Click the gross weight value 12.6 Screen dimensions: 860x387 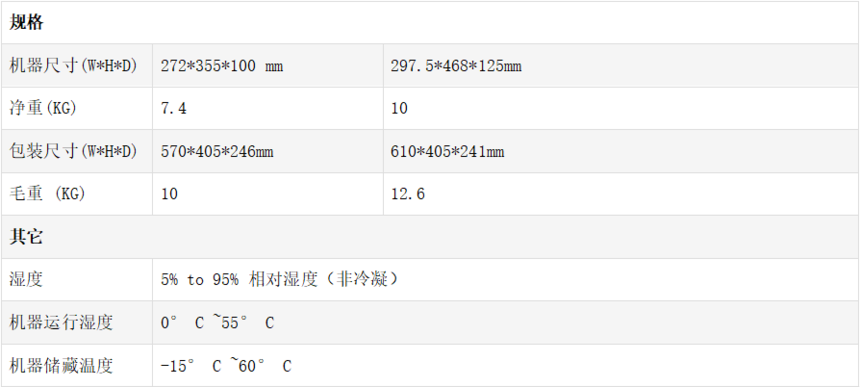[408, 194]
